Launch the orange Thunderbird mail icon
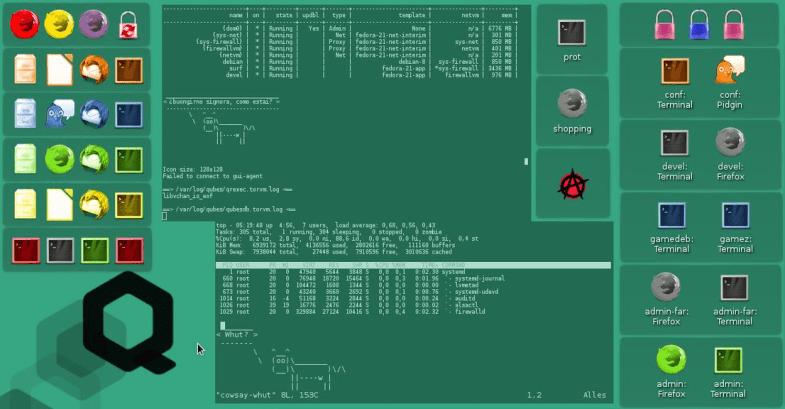Viewport: 785px width, 409px height. 94,69
